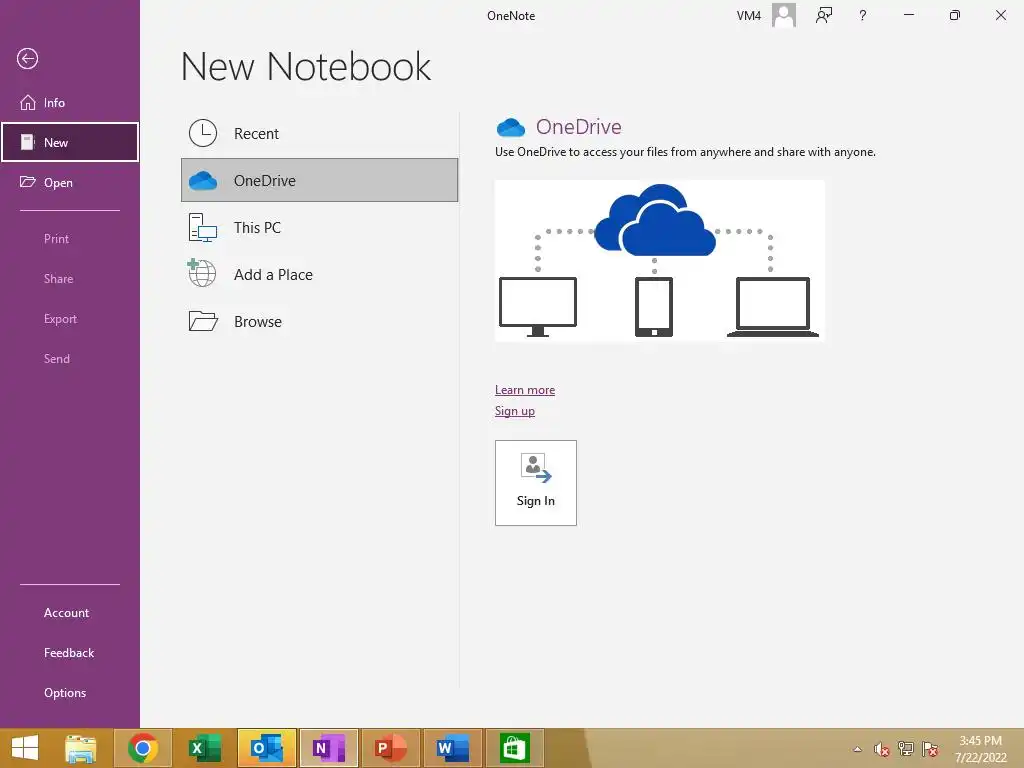Screen dimensions: 1024x768
Task: Click the taskbar clock showing 3:45 PM
Action: 980,749
